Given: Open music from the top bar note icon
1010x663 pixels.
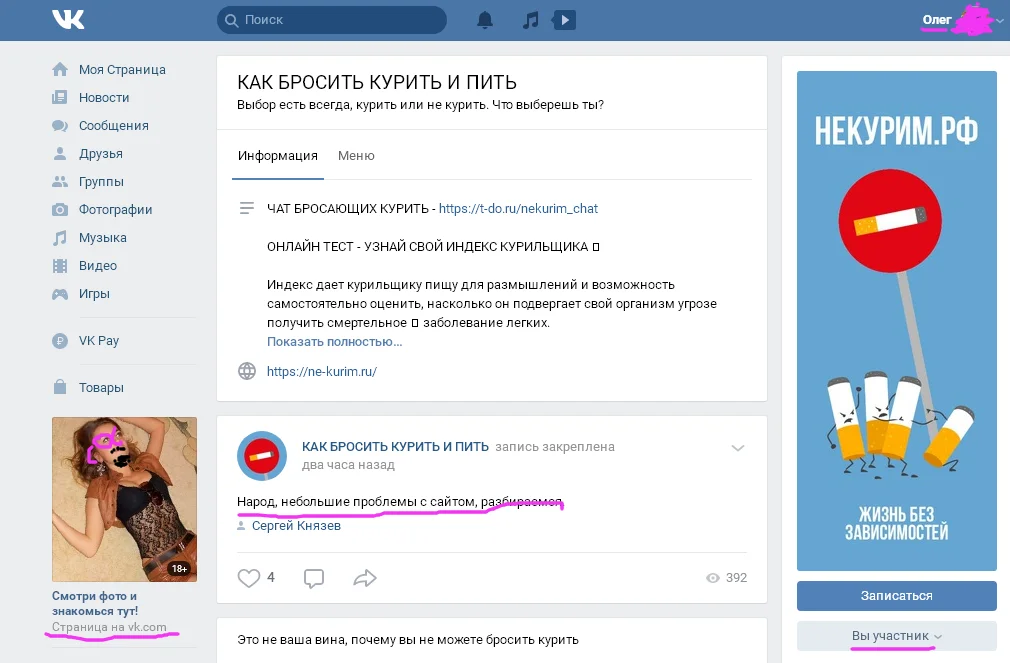Looking at the screenshot, I should tap(530, 19).
